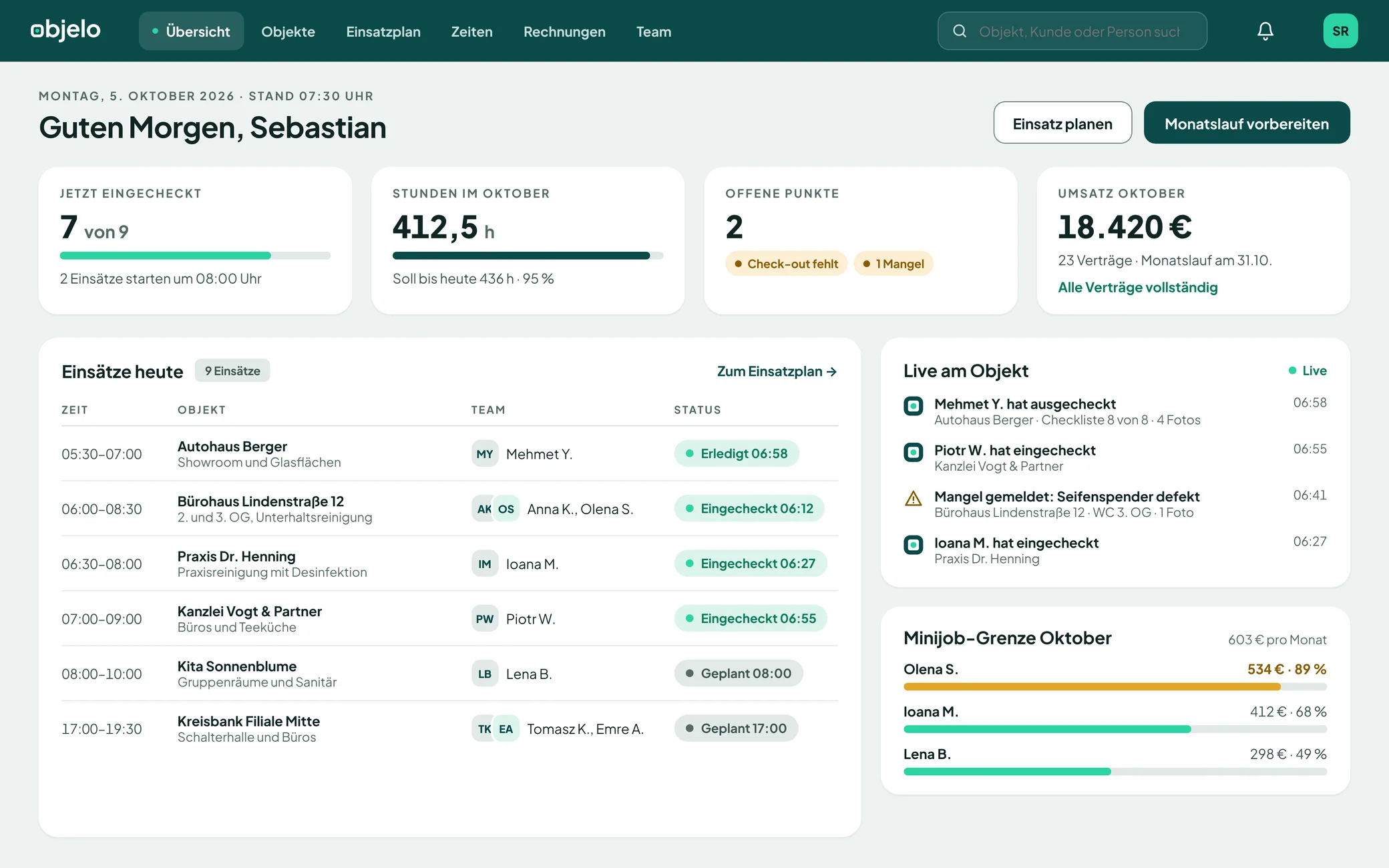Select Kita Sonnenblume object name

point(237,666)
